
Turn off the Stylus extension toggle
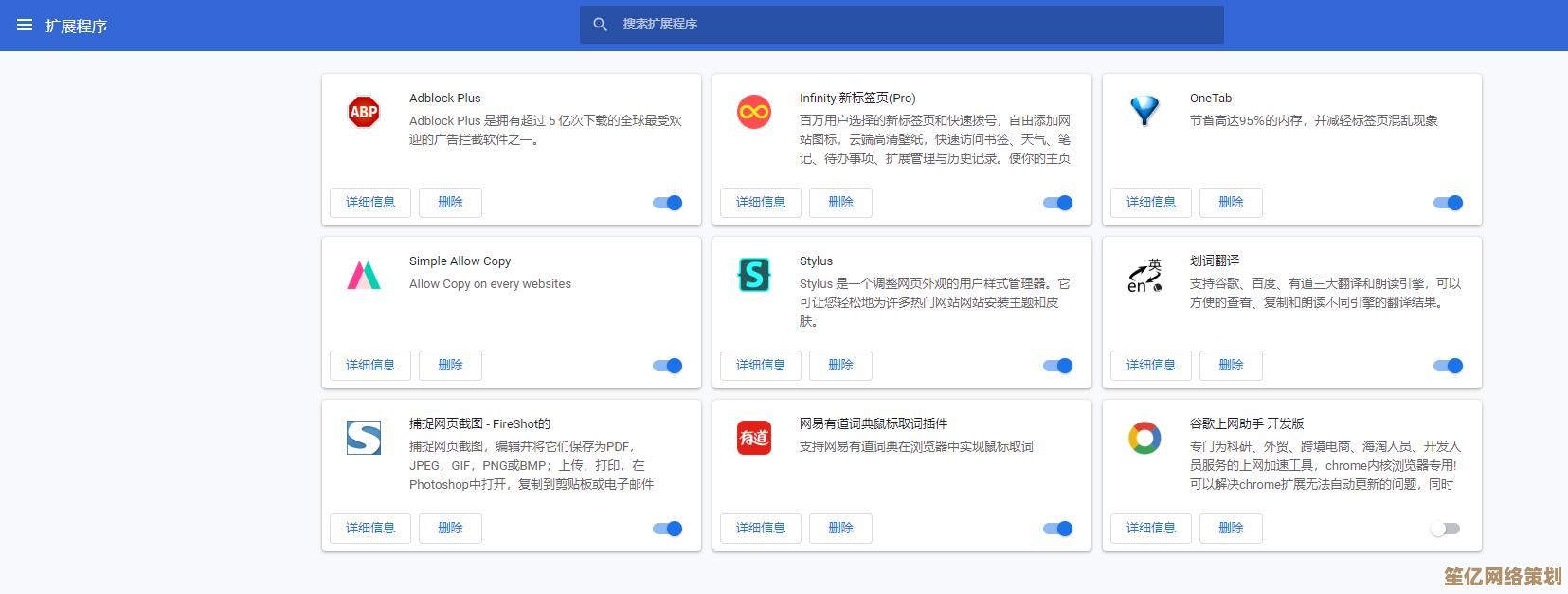click(1058, 366)
